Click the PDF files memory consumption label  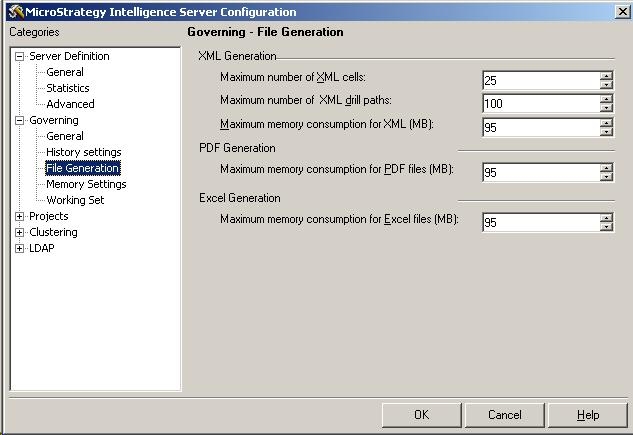click(337, 169)
